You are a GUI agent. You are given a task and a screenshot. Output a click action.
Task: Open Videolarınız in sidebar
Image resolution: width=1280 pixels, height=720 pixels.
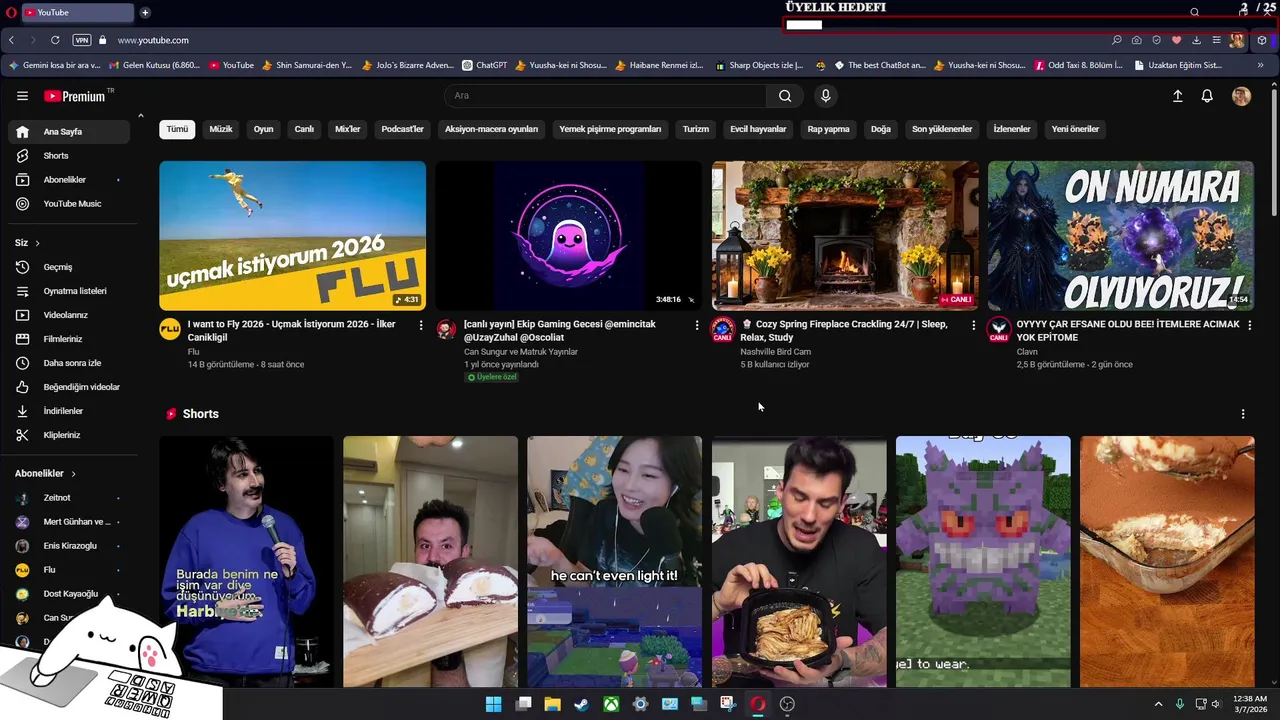[x=69, y=315]
